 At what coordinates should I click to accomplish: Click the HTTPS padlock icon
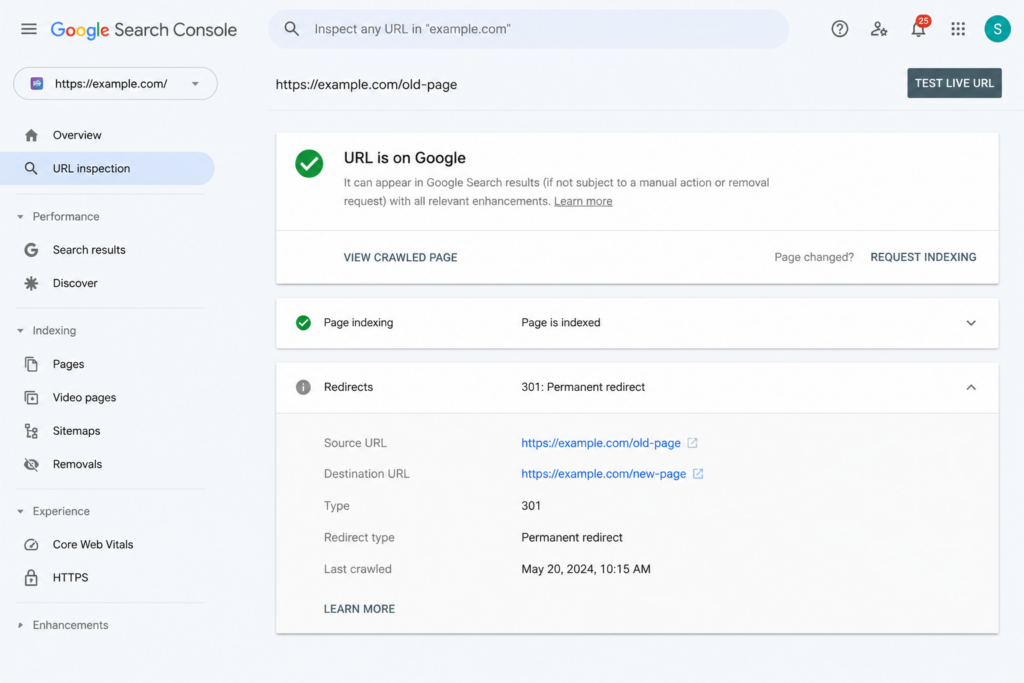point(31,578)
